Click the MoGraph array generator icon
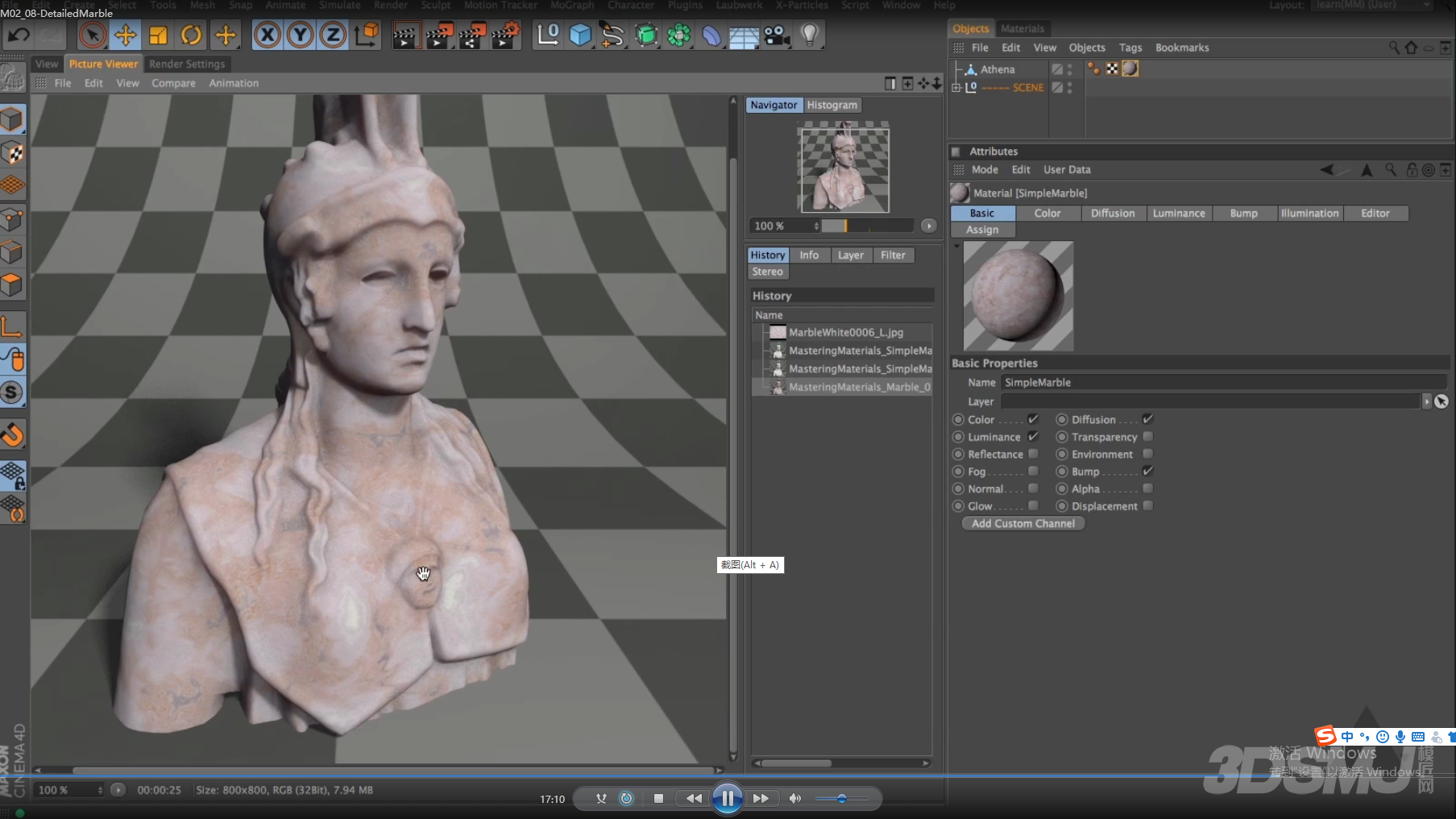Screen dimensions: 1456x819 coord(679,35)
